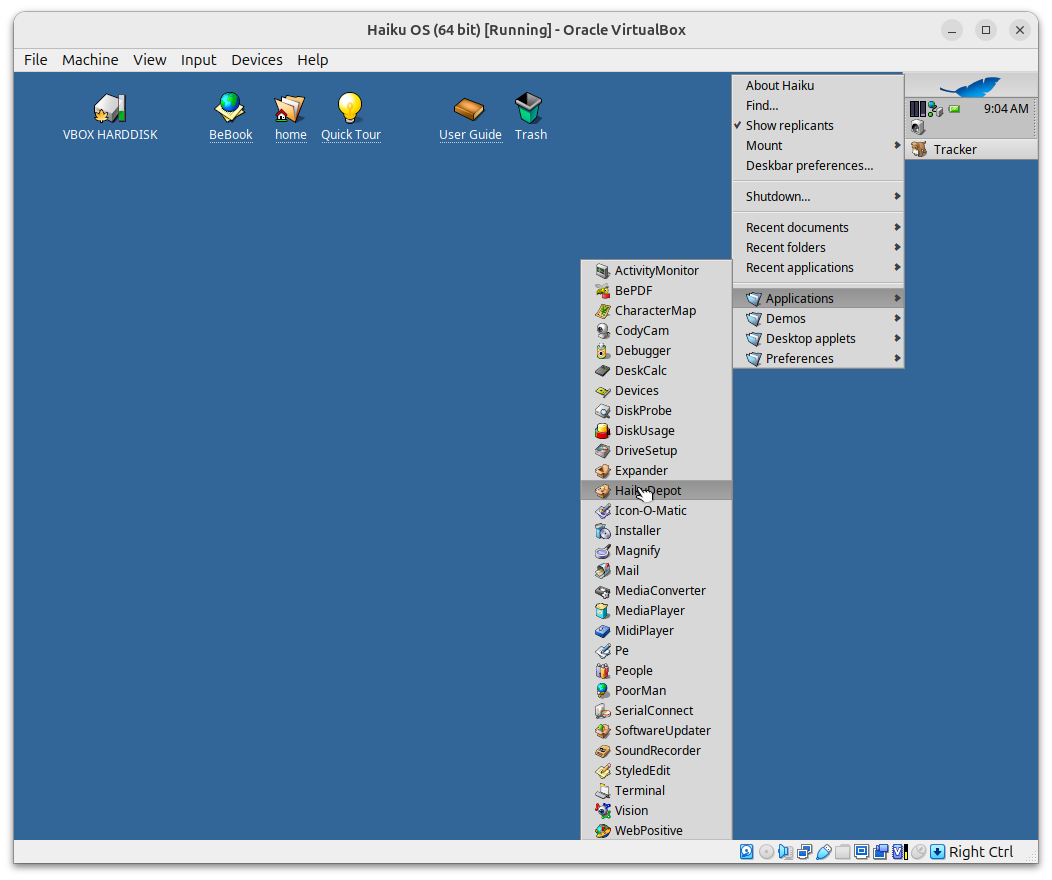Screen dimensions: 1052x880
Task: Open MidiPlayer application
Action: (x=656, y=630)
